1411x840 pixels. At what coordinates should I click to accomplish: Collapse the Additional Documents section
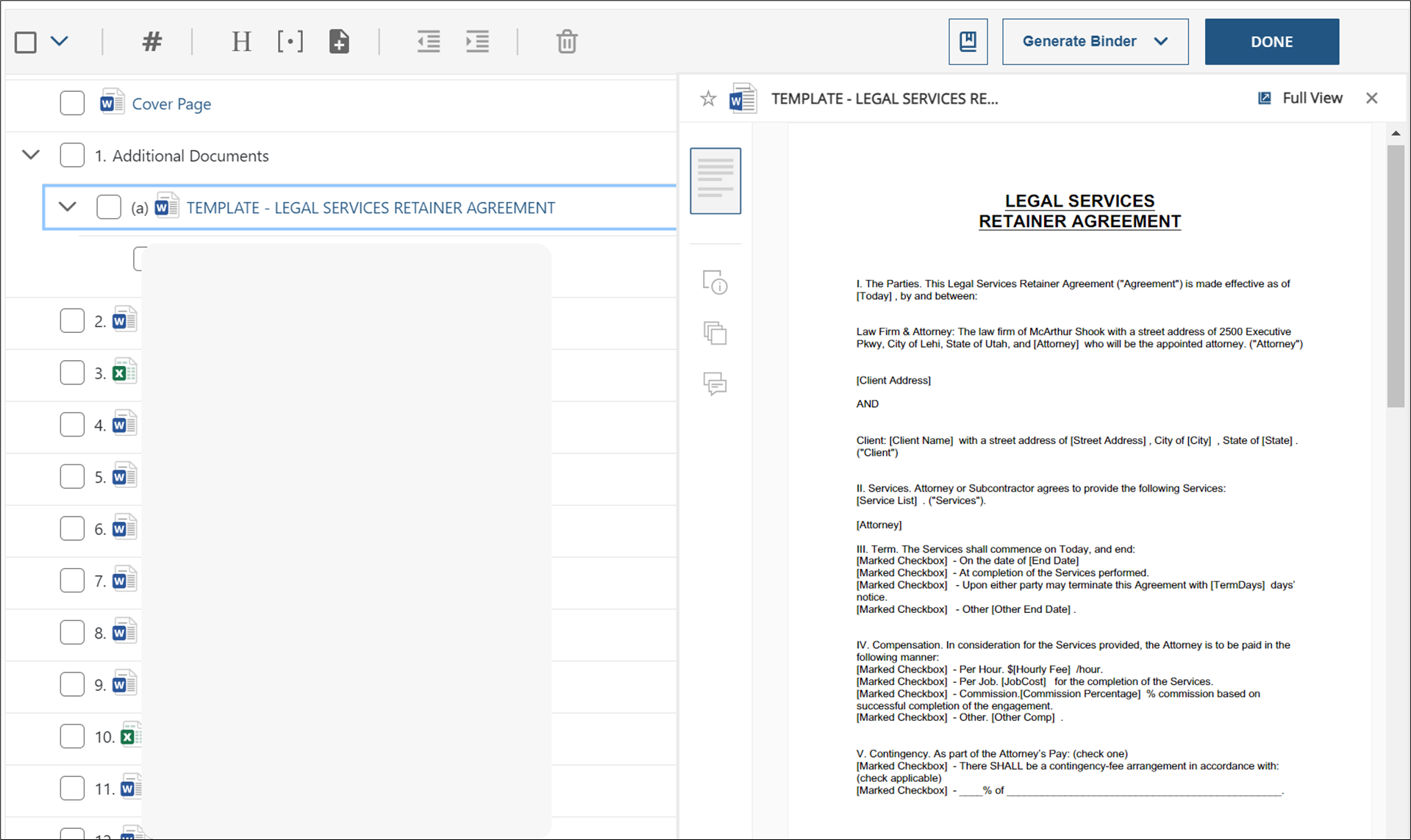31,155
